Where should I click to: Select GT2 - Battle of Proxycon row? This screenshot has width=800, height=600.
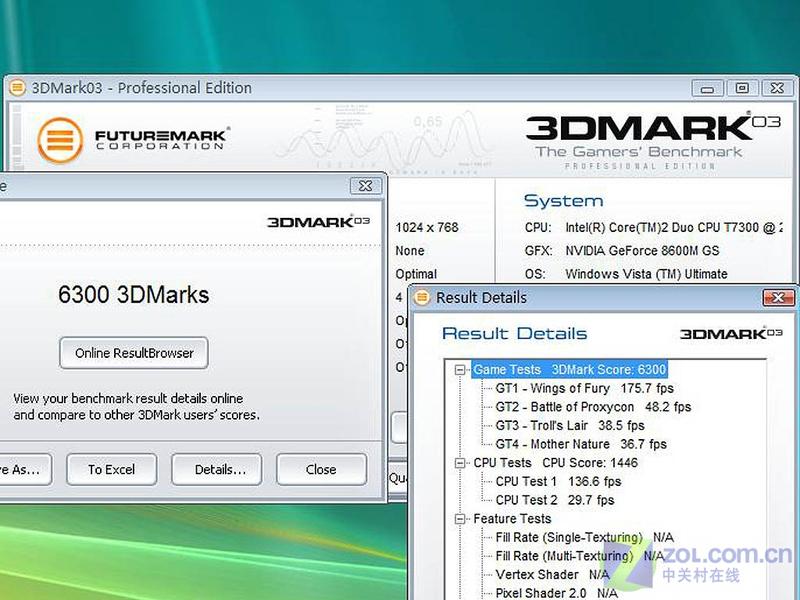point(593,407)
